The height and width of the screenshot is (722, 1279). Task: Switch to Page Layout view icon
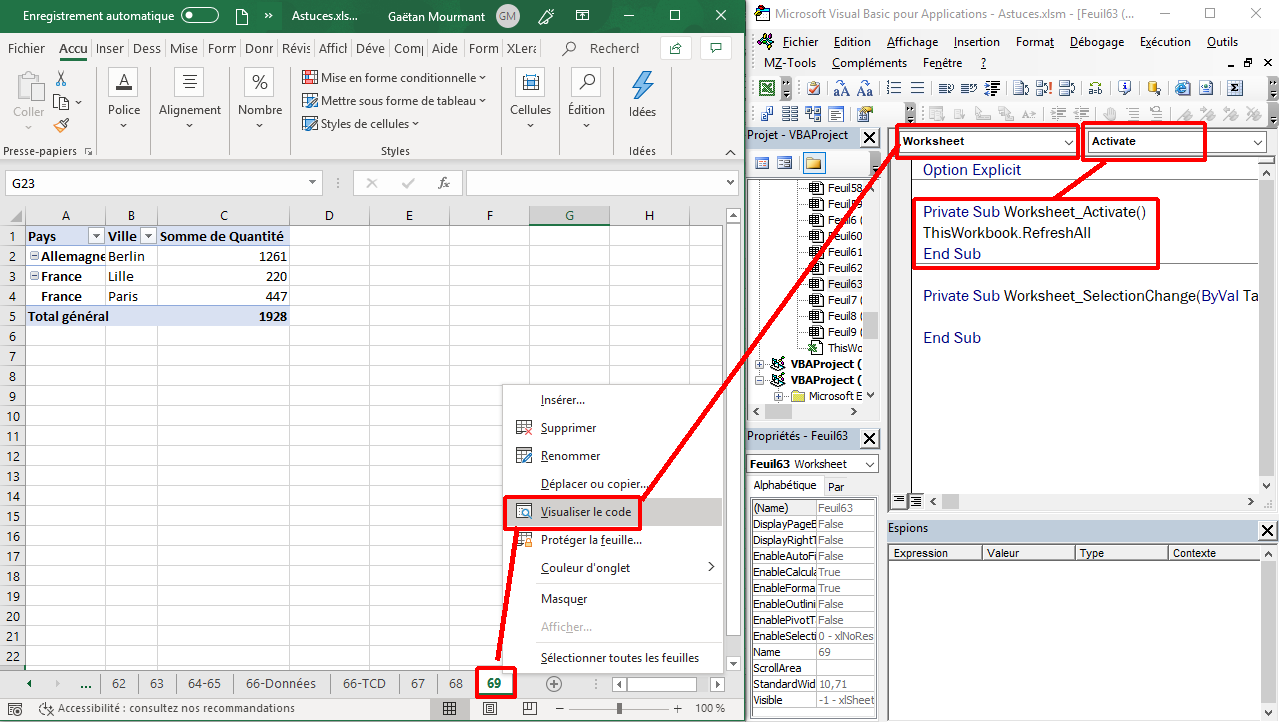[490, 708]
